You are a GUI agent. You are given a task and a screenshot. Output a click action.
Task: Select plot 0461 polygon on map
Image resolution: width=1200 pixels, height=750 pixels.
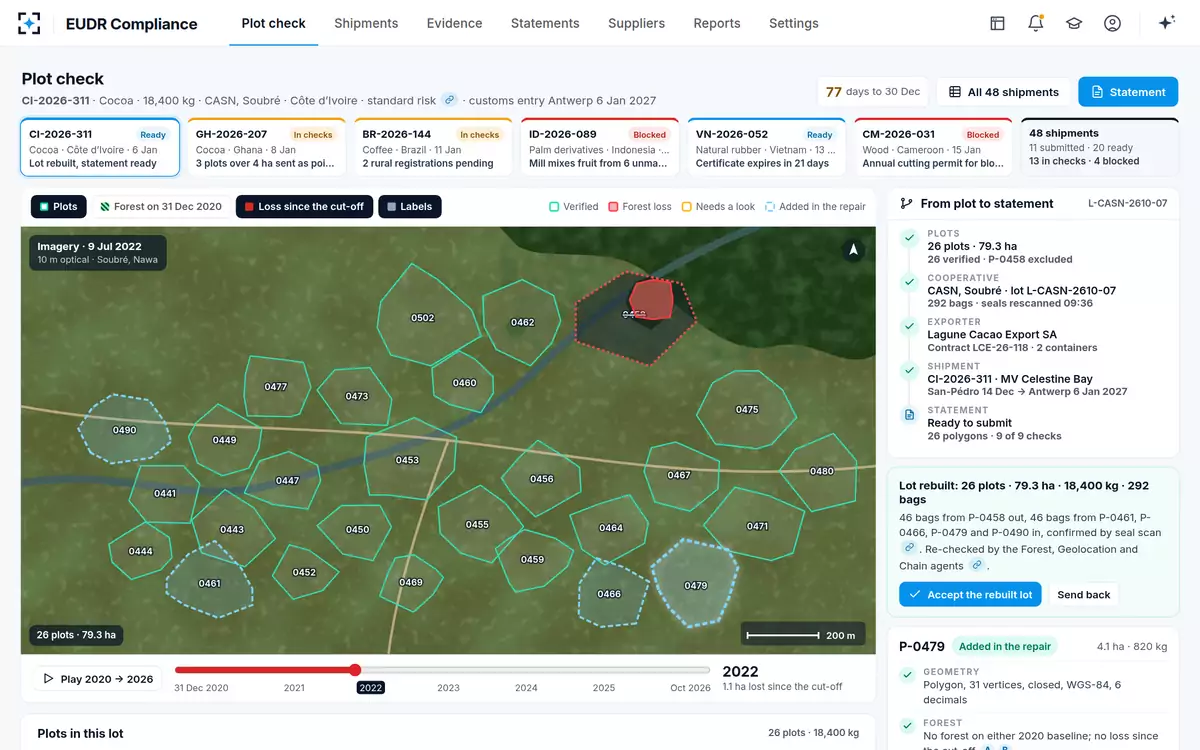[209, 581]
